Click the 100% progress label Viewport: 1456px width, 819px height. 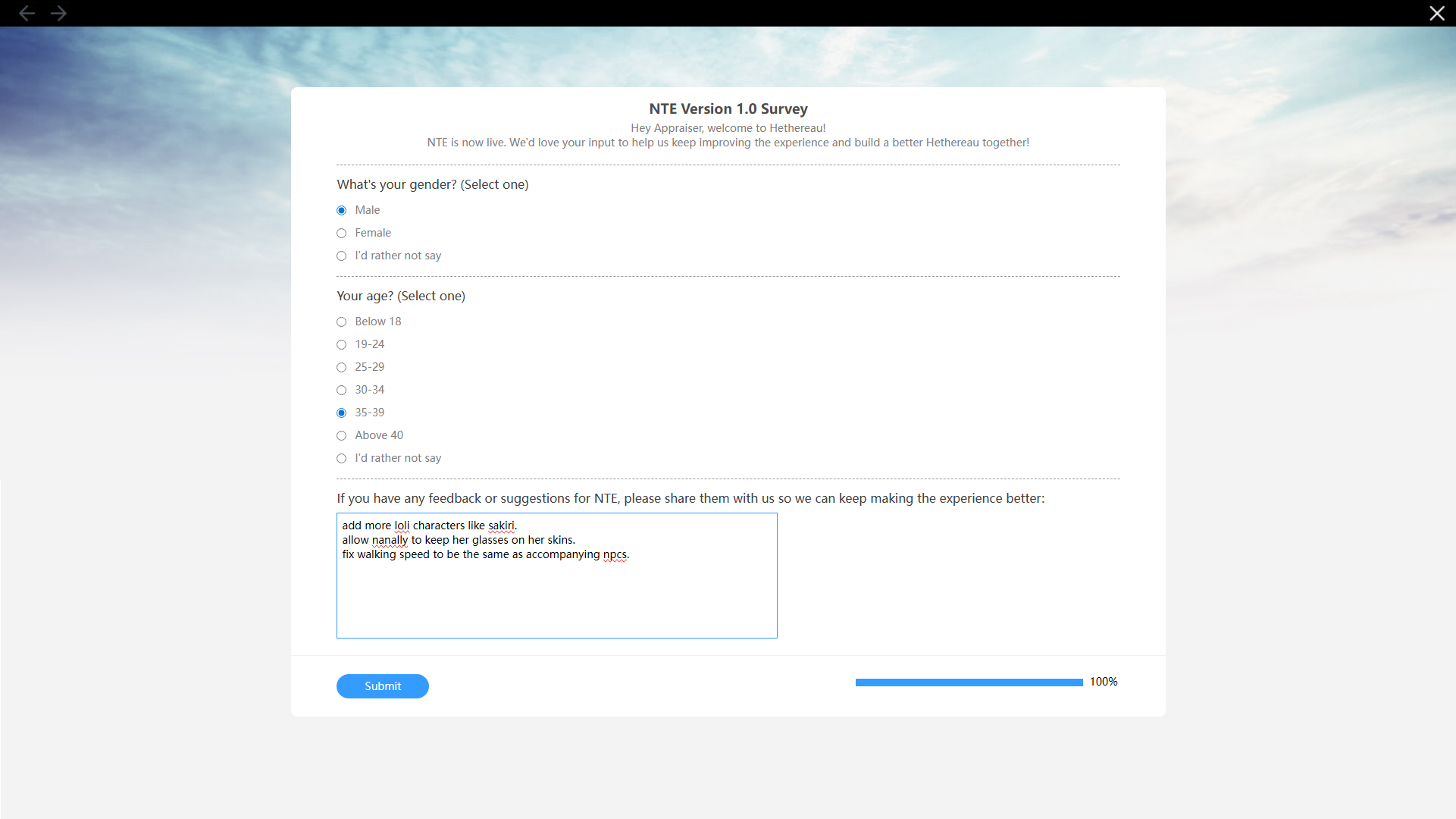1104,682
